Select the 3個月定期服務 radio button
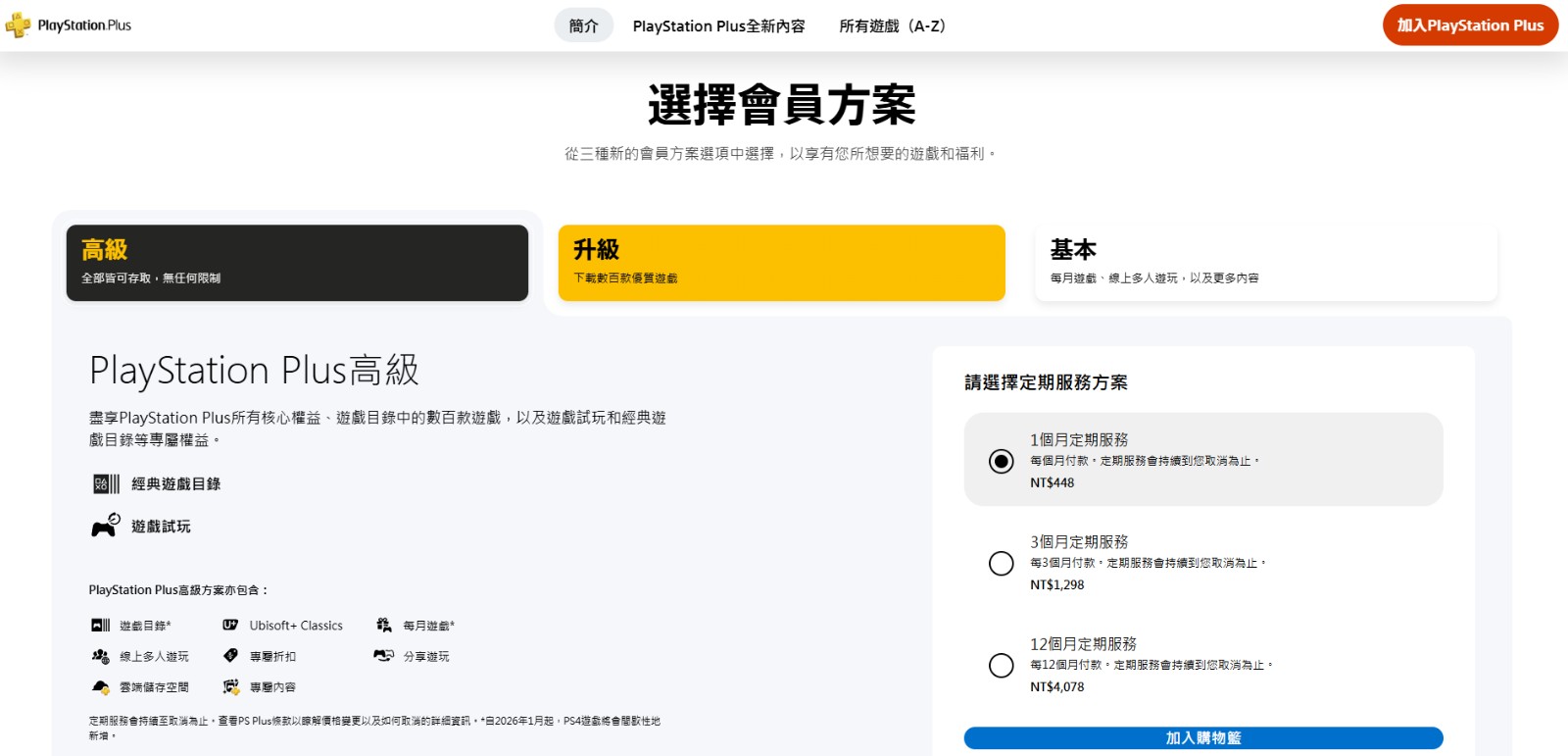This screenshot has height=756, width=1568. [x=1002, y=563]
